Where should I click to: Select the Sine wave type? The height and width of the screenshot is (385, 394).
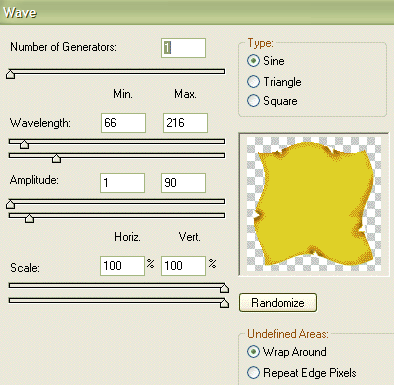tap(253, 61)
